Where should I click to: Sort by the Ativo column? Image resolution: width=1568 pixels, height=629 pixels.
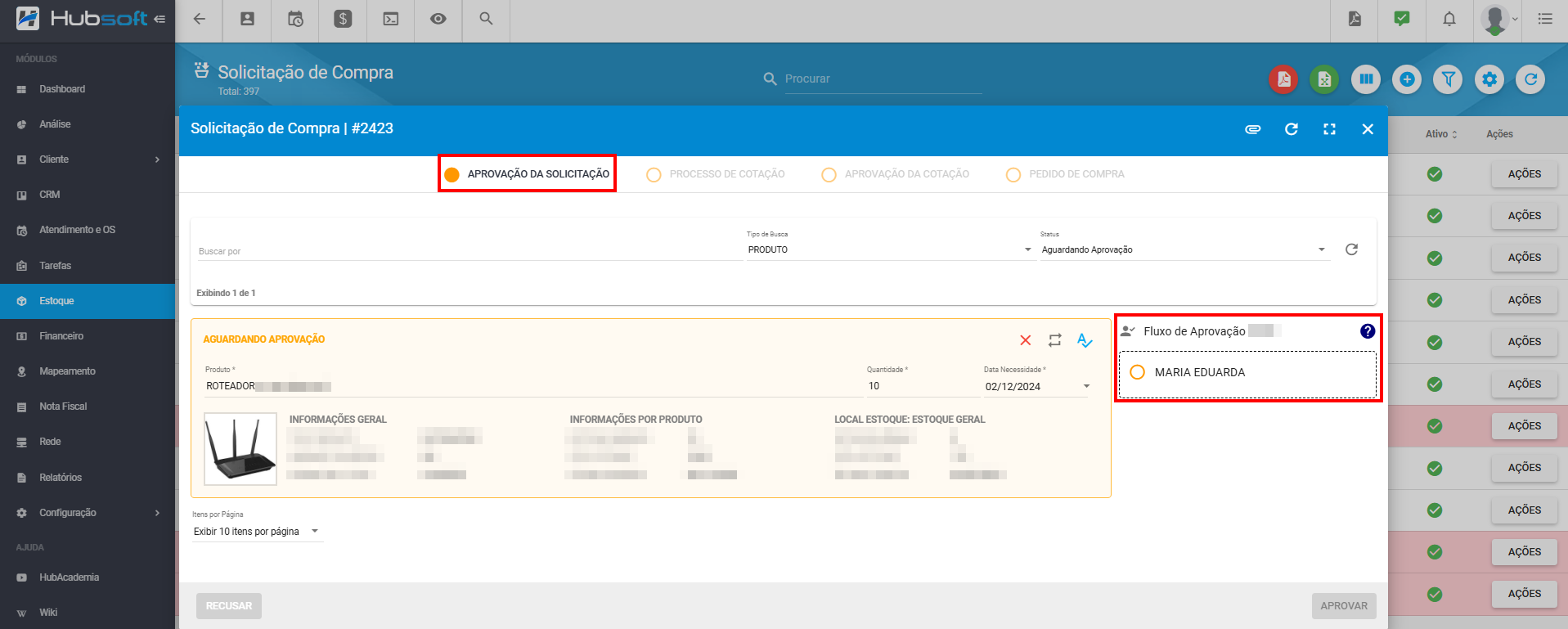click(1441, 134)
